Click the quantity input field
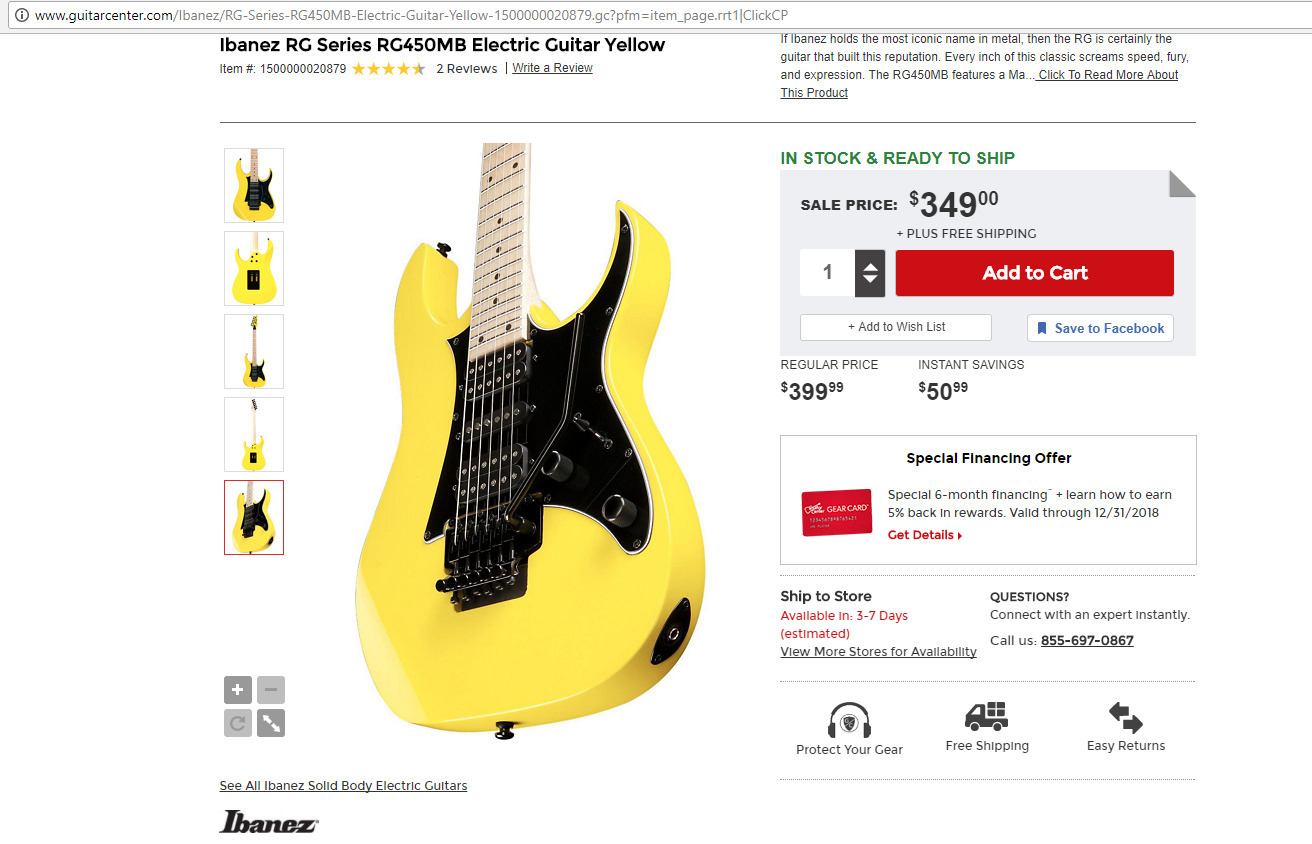The height and width of the screenshot is (844, 1312). (x=827, y=273)
